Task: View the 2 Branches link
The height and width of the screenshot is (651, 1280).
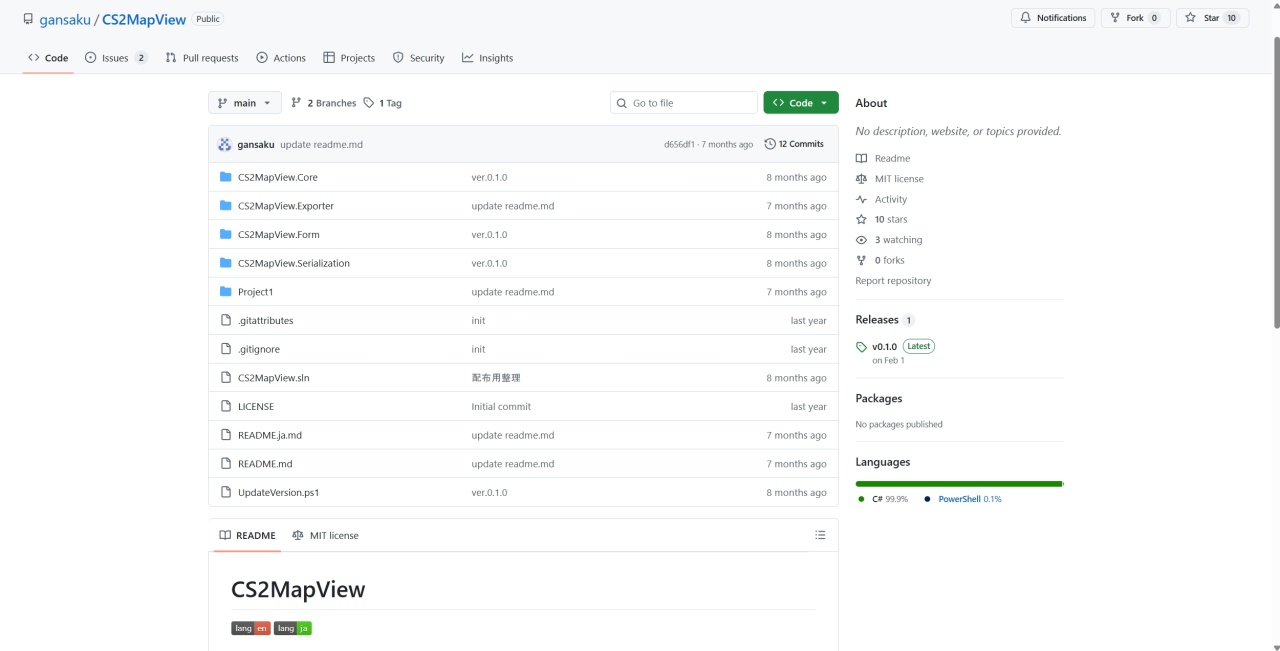Action: [x=323, y=103]
